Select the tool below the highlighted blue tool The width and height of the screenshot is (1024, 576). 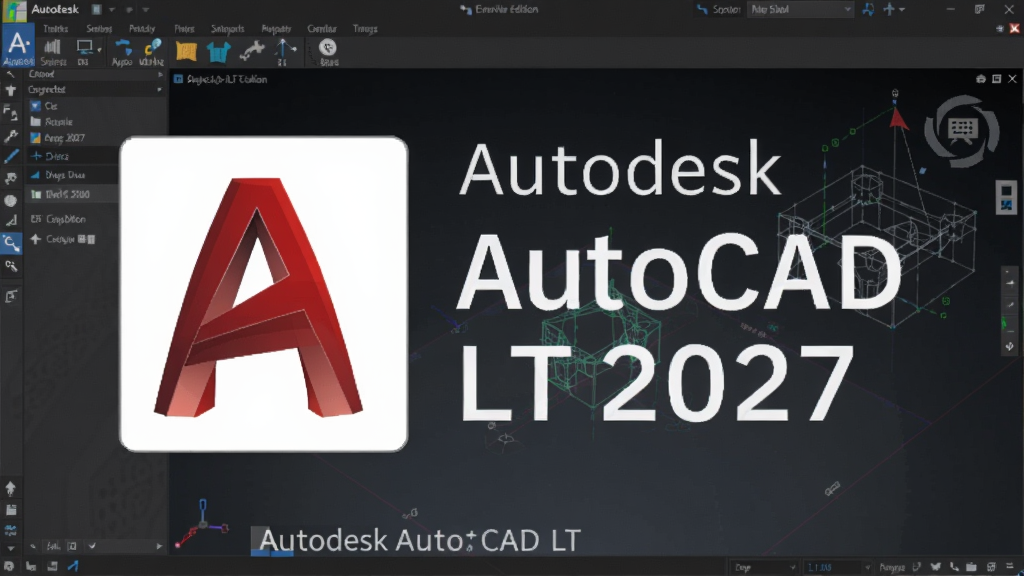point(11,266)
